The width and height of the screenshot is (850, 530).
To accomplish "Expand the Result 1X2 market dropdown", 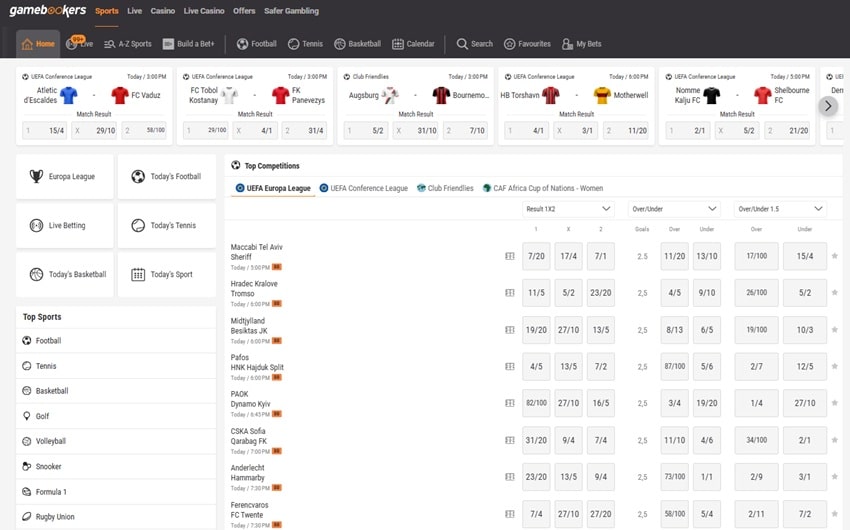I will click(568, 209).
